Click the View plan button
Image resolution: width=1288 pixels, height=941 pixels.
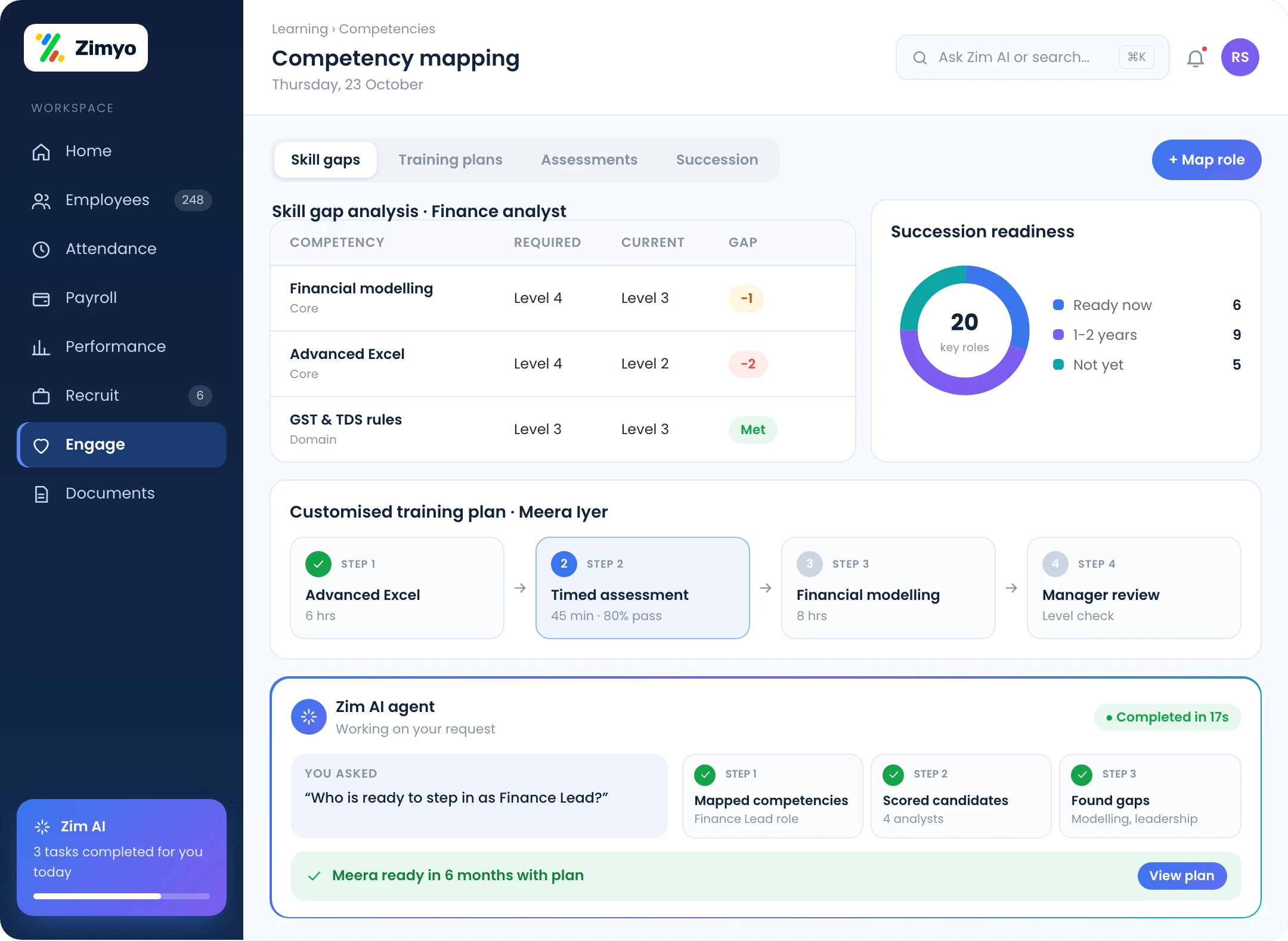click(1182, 876)
